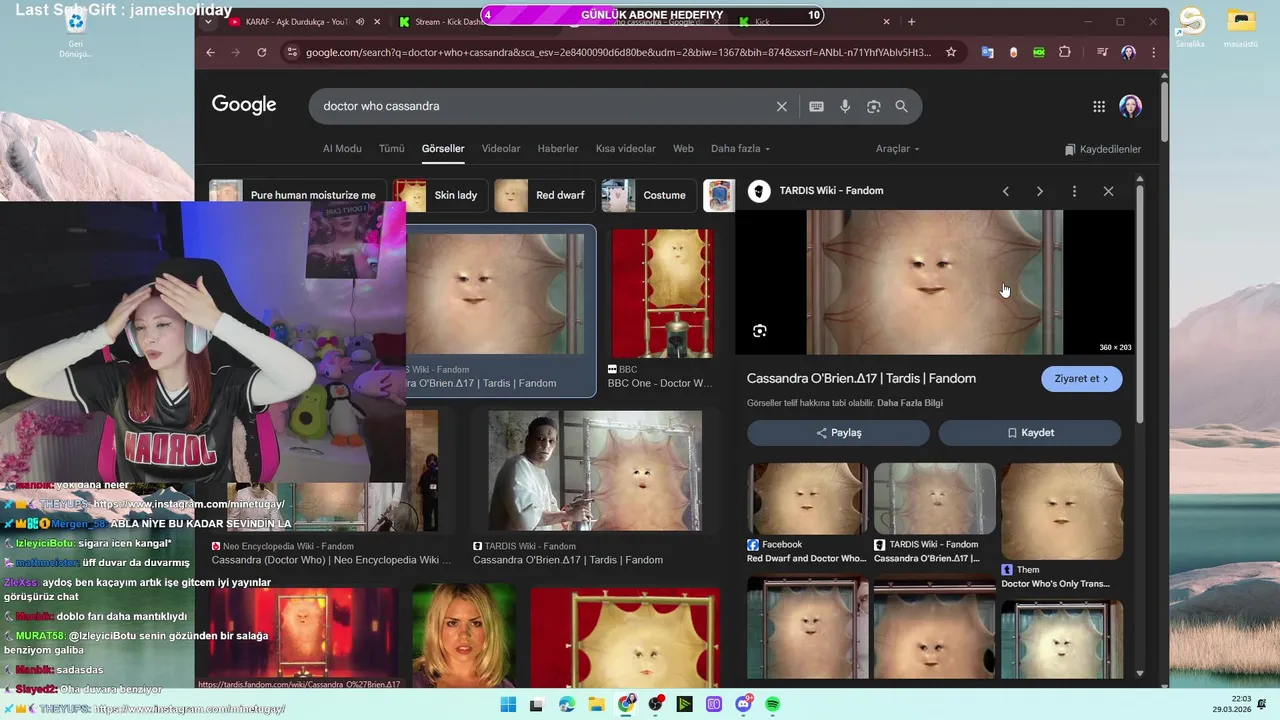Click the page vertical scrollbar
This screenshot has width=1280, height=720.
point(1164,110)
